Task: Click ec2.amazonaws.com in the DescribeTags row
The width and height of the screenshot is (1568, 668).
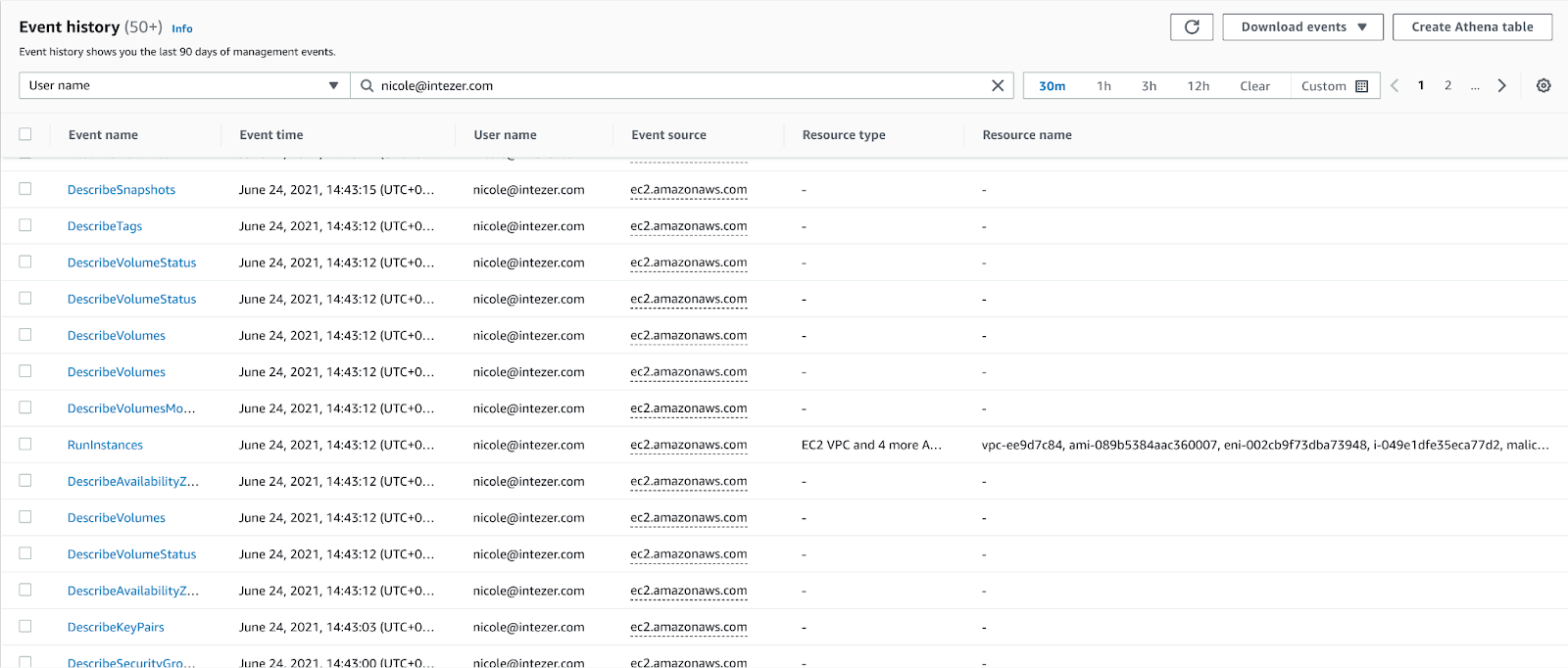Action: click(x=689, y=226)
